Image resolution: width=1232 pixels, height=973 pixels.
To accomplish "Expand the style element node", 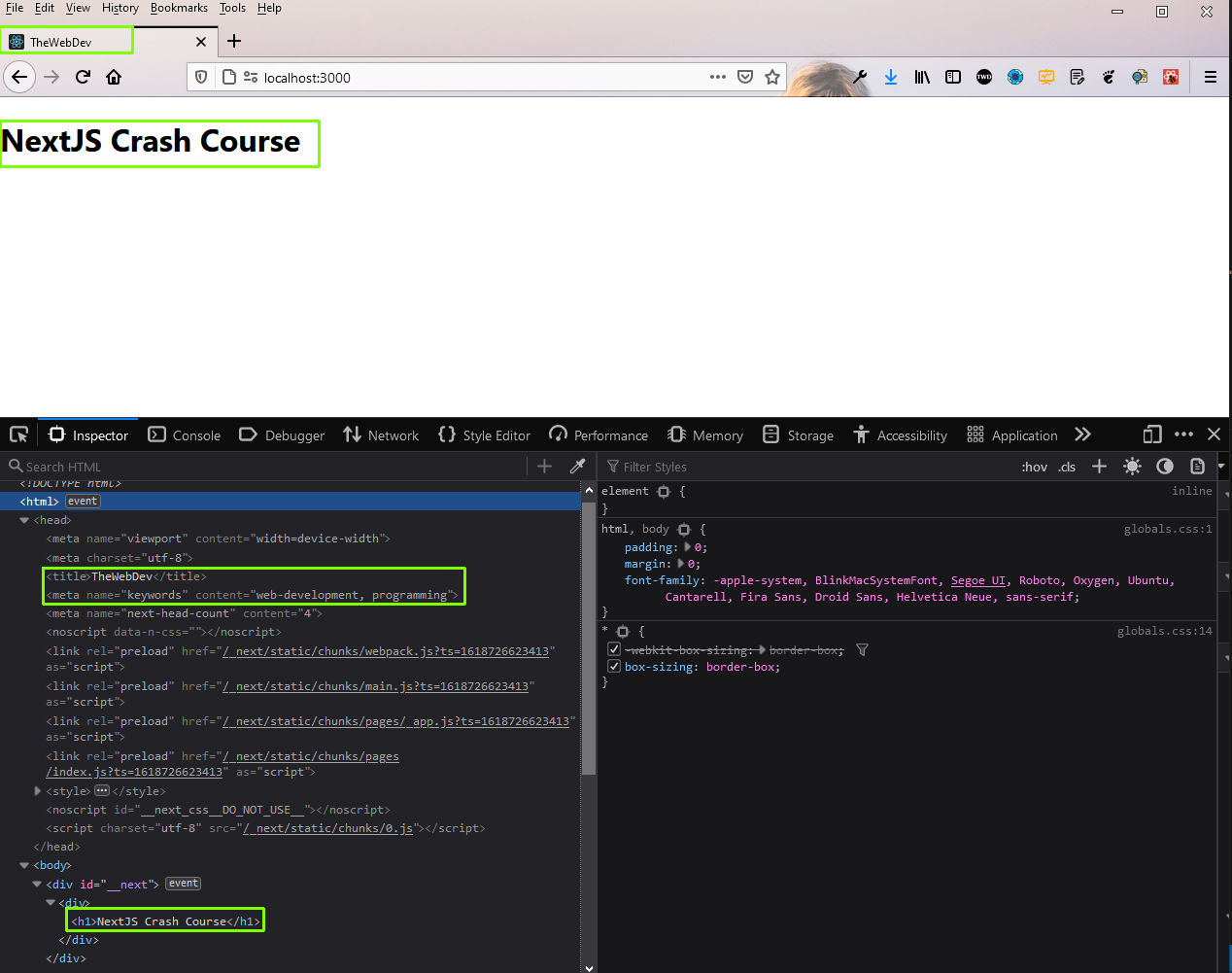I will click(x=37, y=791).
